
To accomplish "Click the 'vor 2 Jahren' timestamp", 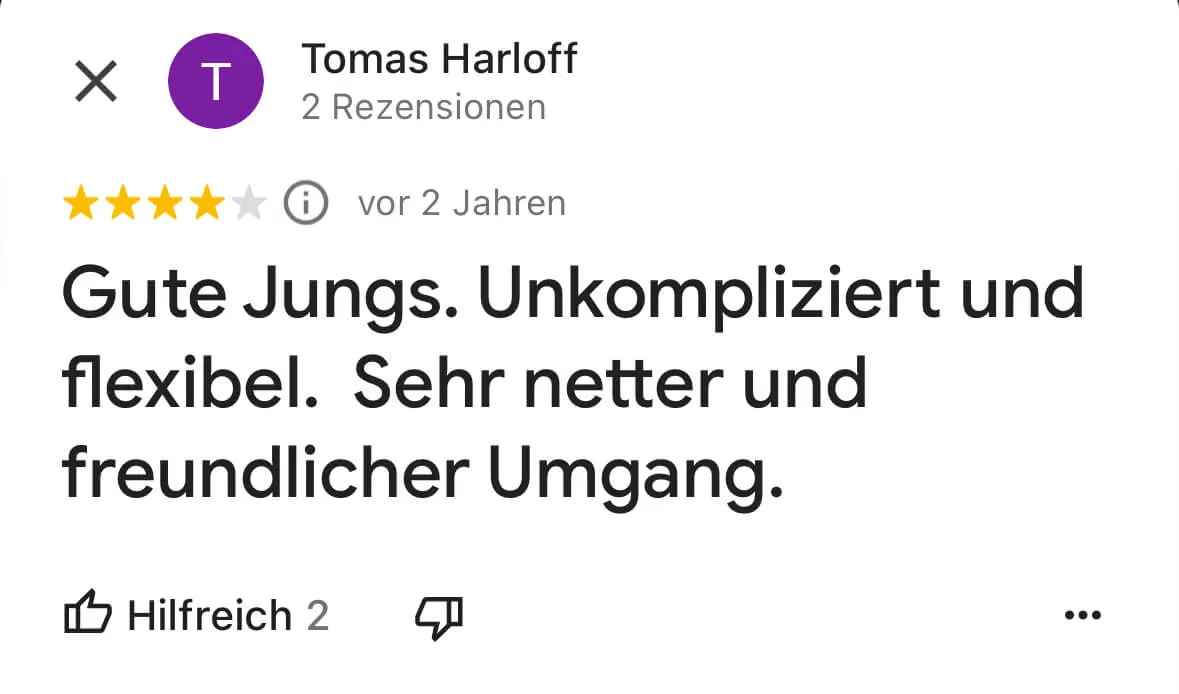I will click(462, 204).
